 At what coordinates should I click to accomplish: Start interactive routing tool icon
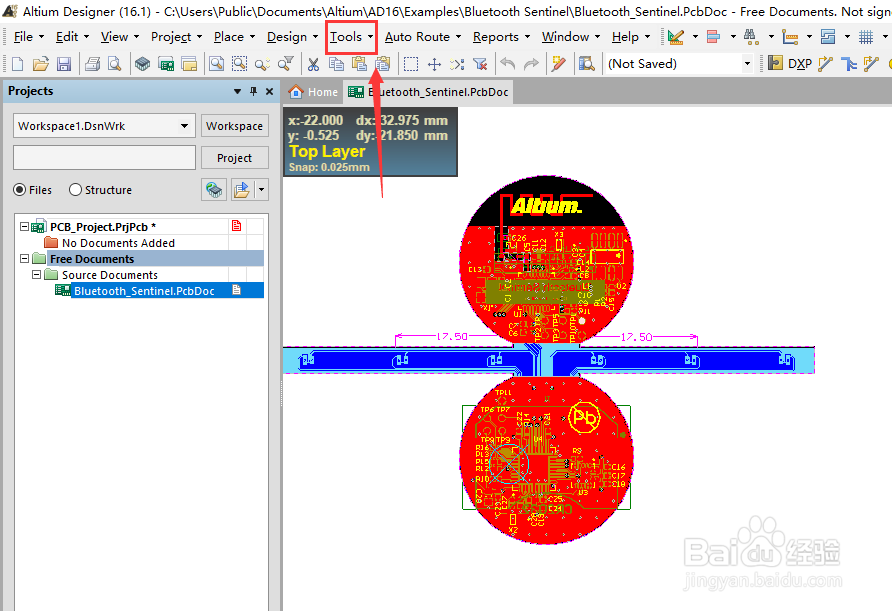[825, 64]
